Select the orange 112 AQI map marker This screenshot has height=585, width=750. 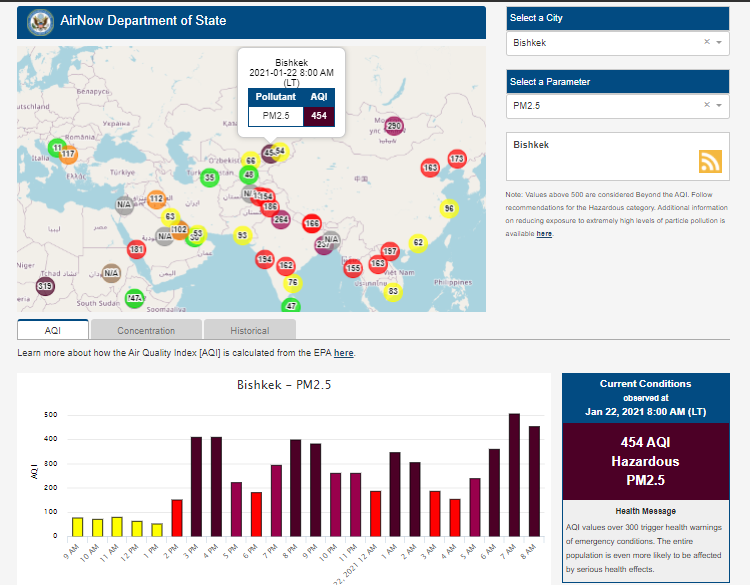pos(156,199)
